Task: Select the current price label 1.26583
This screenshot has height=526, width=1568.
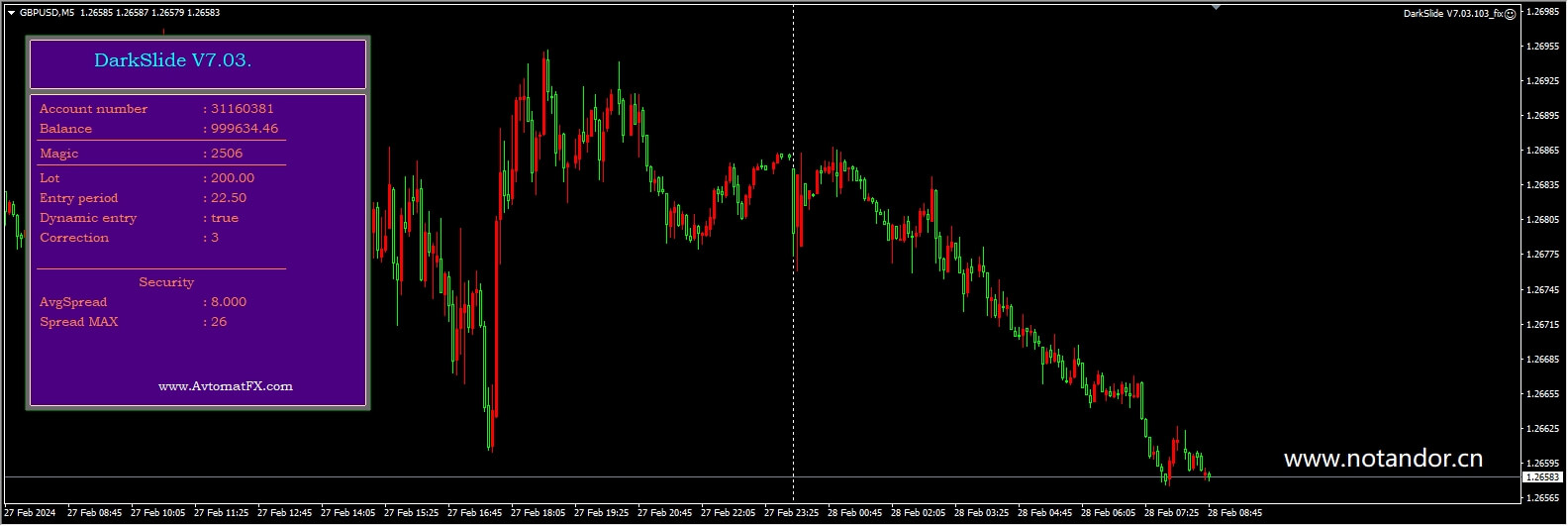Action: pos(1542,477)
